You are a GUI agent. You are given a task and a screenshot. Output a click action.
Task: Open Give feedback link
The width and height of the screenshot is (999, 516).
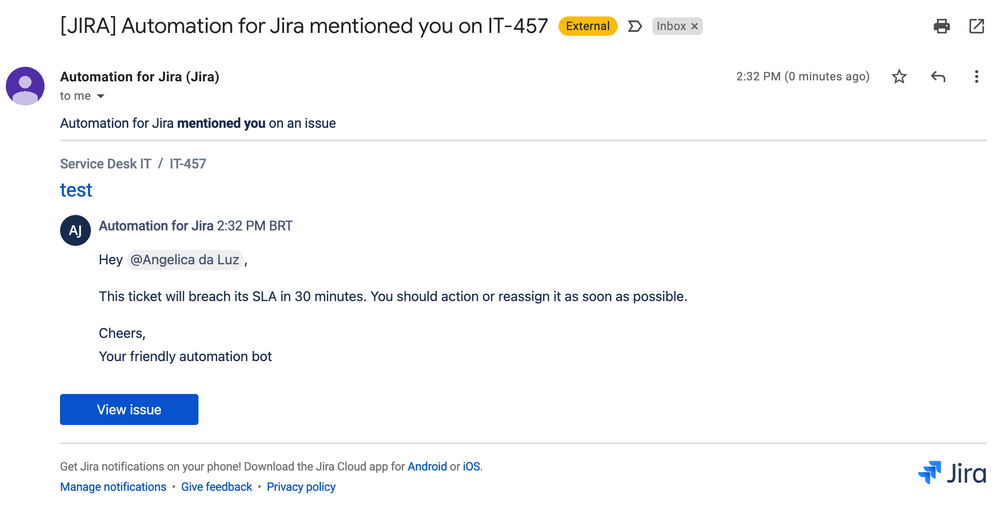pos(217,487)
